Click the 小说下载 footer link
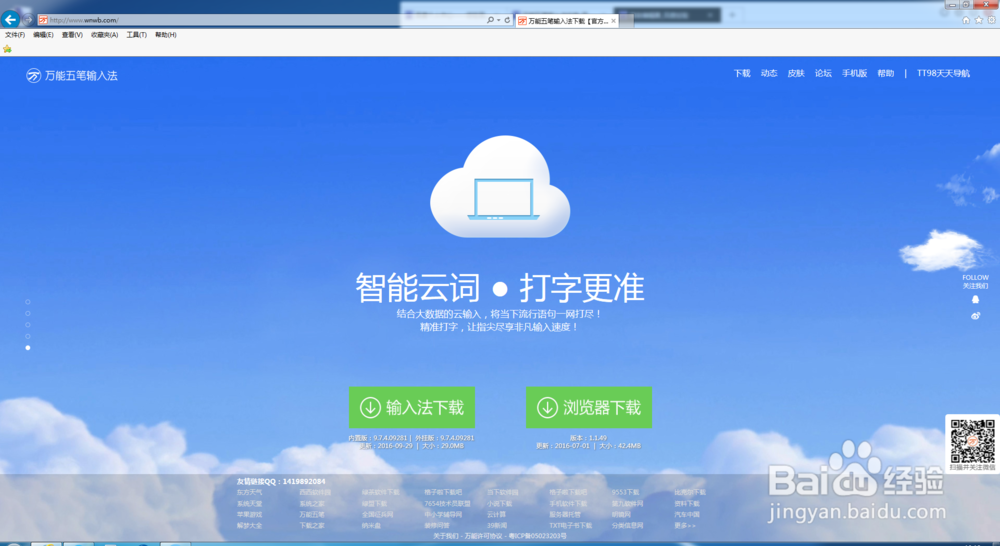The image size is (1000, 546). pos(500,504)
